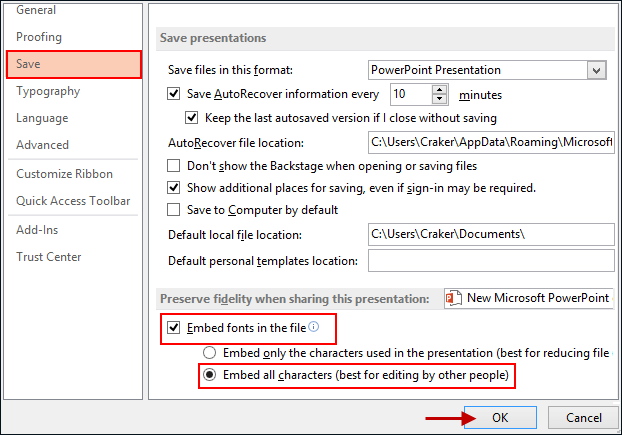Go to Customize Ribbon settings

pyautogui.click(x=64, y=174)
